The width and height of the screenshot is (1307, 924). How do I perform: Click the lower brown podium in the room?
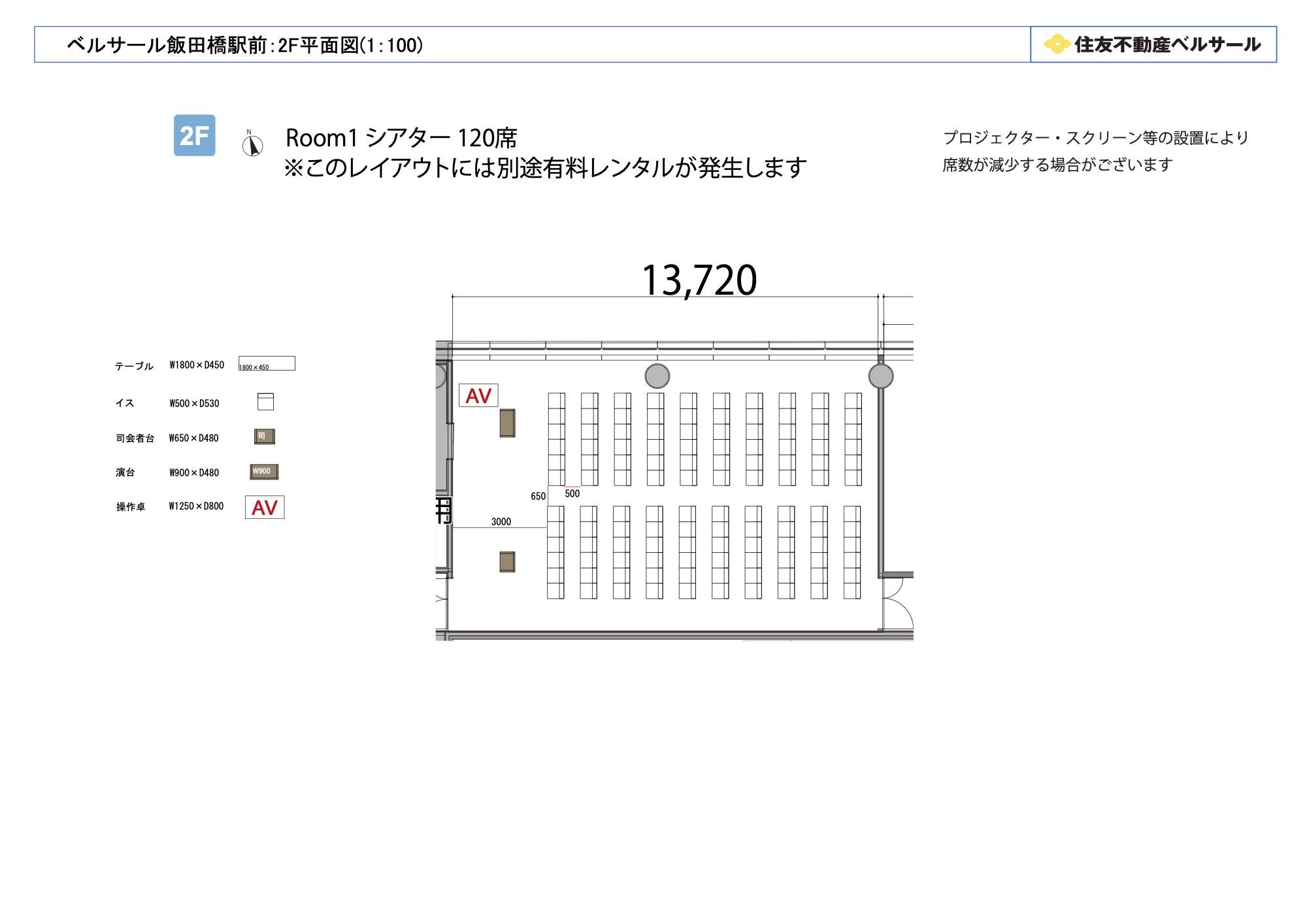tap(507, 561)
